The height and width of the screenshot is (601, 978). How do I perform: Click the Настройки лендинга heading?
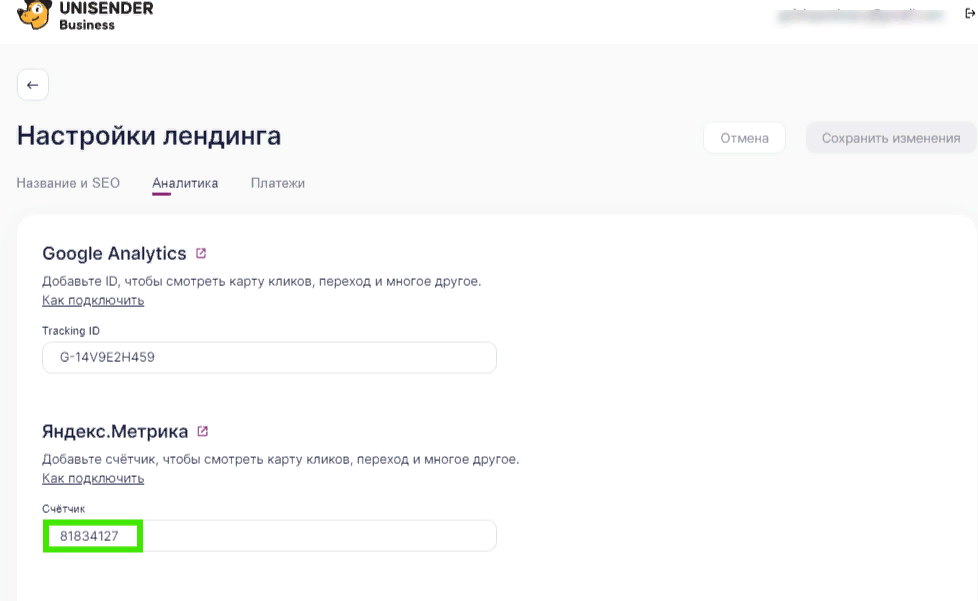148,136
